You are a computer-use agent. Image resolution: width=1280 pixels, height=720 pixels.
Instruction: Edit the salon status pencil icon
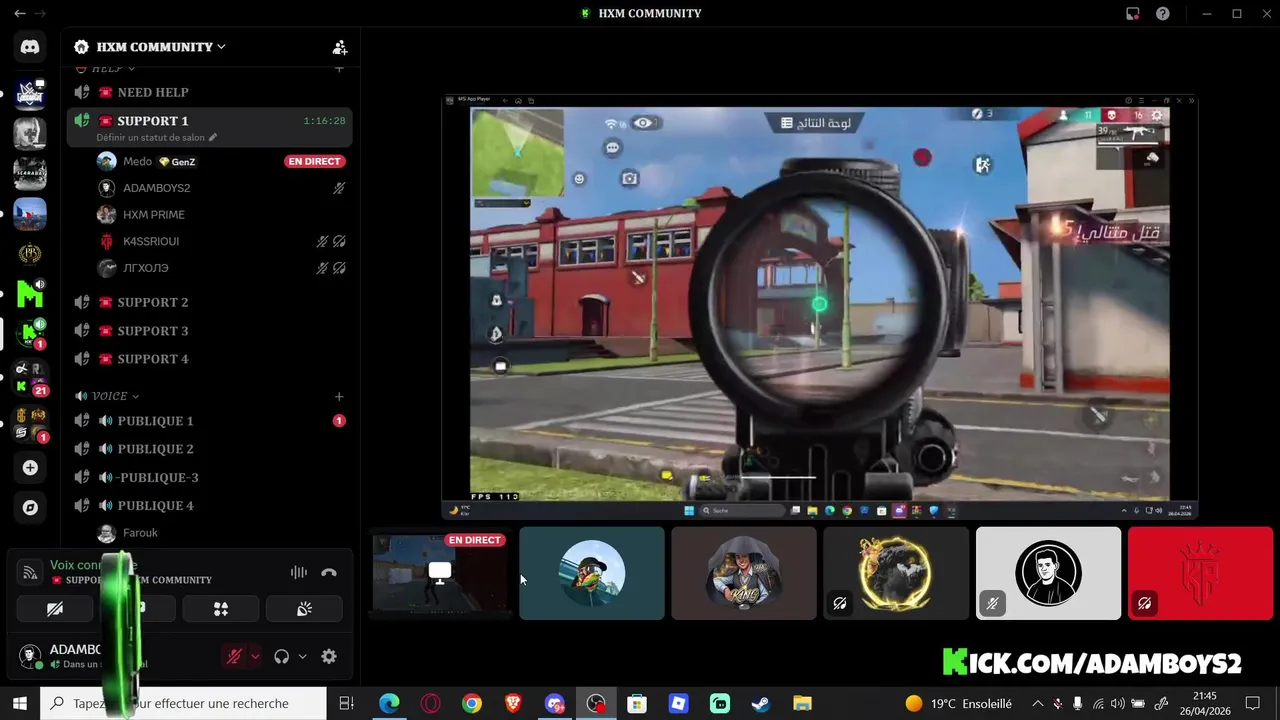[213, 138]
